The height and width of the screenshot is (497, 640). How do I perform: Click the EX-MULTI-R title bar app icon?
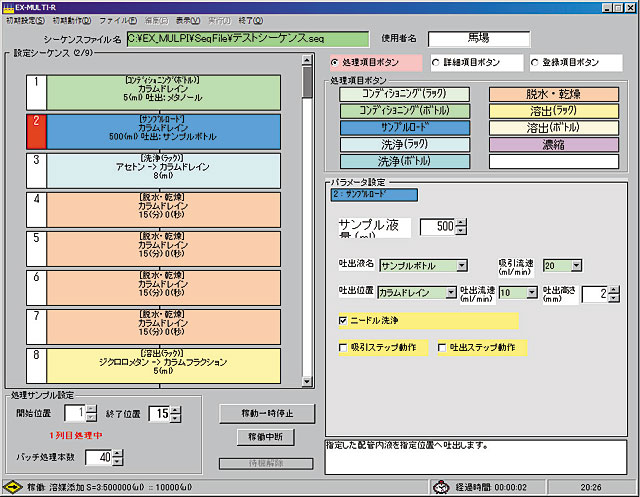click(x=8, y=7)
